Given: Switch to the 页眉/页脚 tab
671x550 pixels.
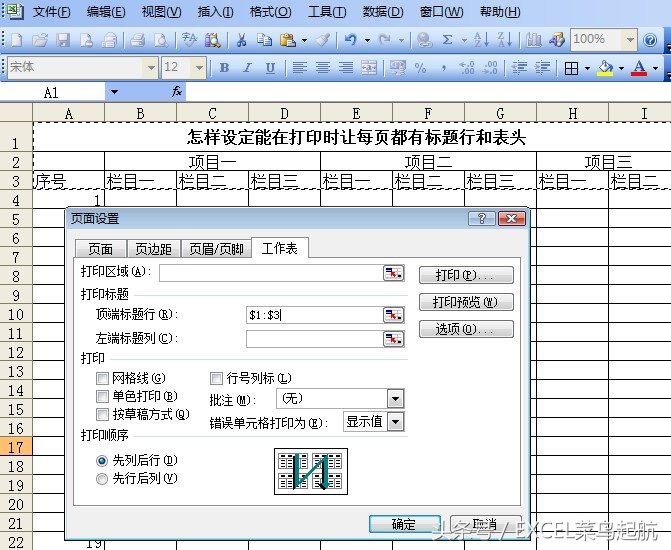Looking at the screenshot, I should coord(217,249).
